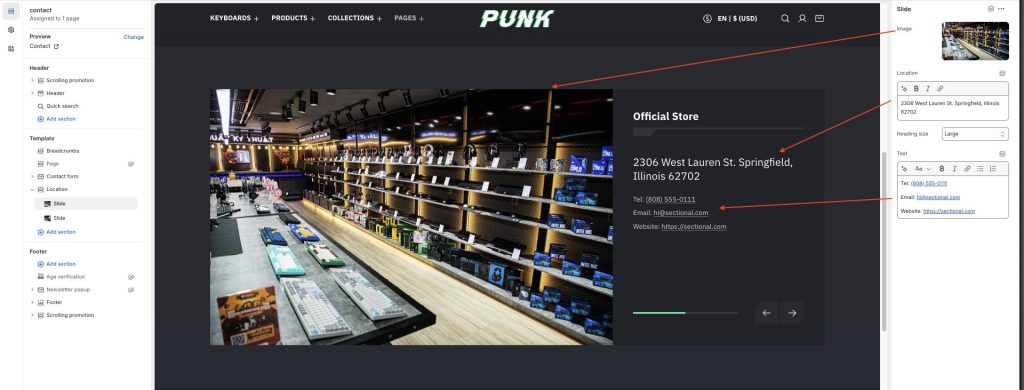Image resolution: width=1024 pixels, height=390 pixels.
Task: Open app embeds icon in left rail
Action: tap(11, 48)
